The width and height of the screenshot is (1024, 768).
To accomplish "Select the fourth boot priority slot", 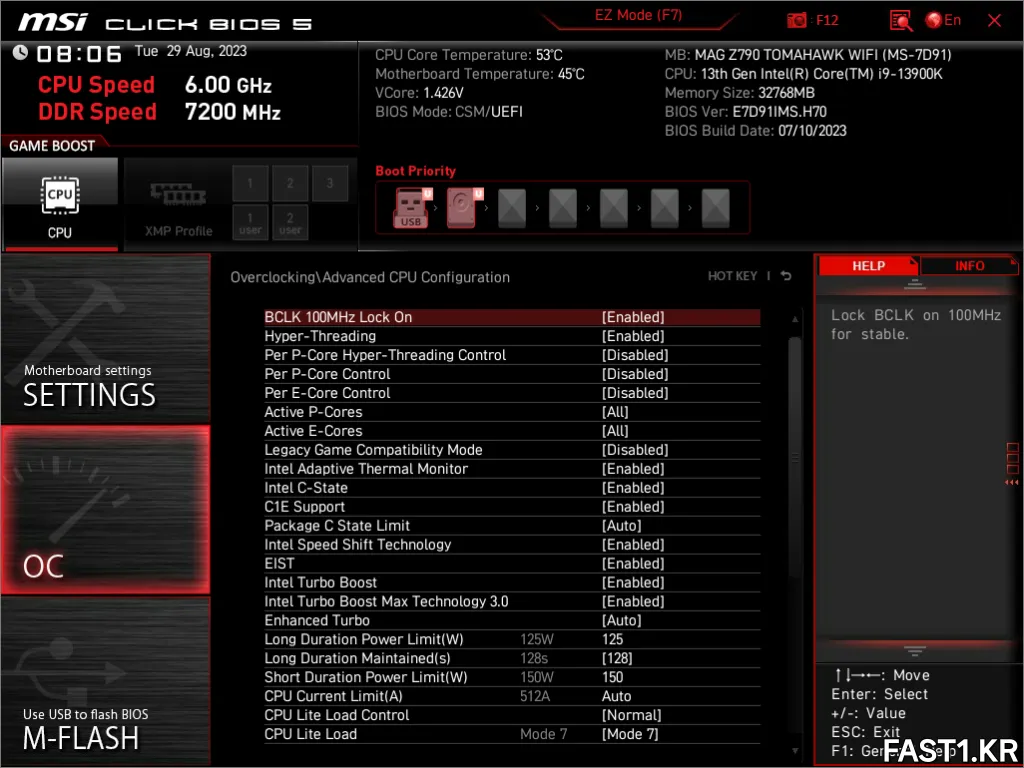I will pyautogui.click(x=563, y=208).
